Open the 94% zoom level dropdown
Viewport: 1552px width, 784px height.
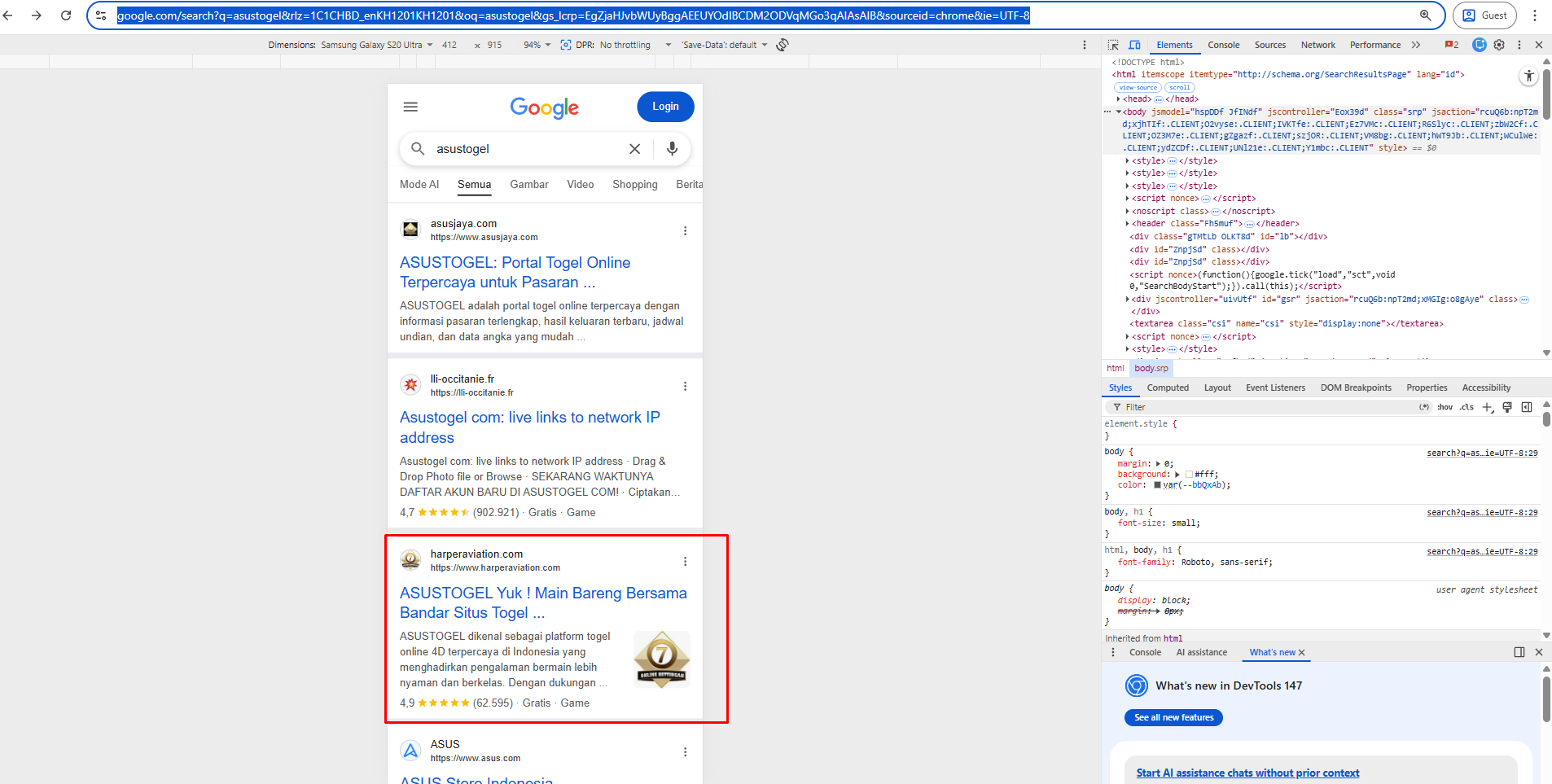(537, 45)
